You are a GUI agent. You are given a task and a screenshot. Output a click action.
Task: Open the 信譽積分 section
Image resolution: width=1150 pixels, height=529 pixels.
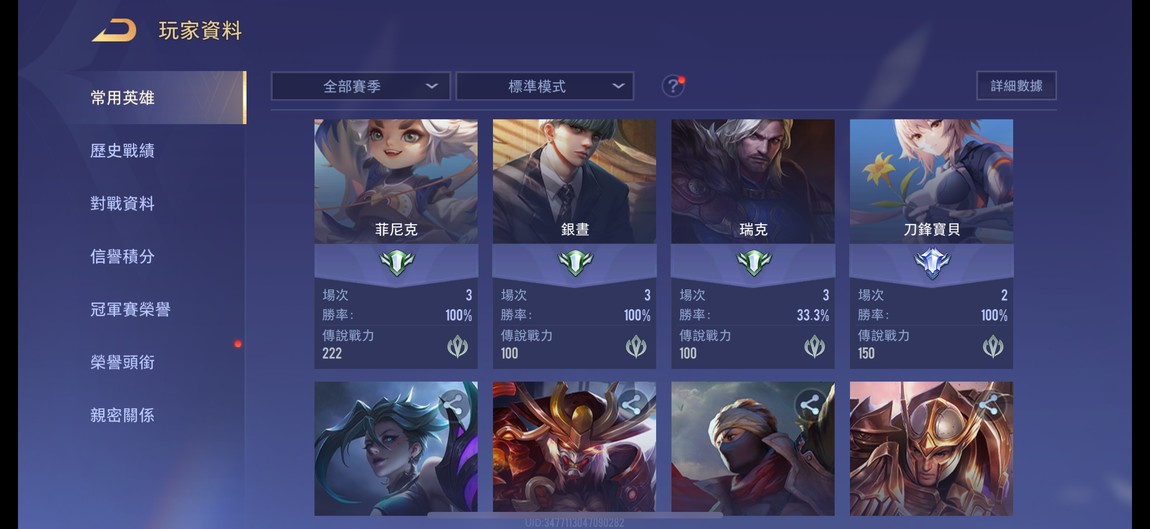[x=122, y=256]
